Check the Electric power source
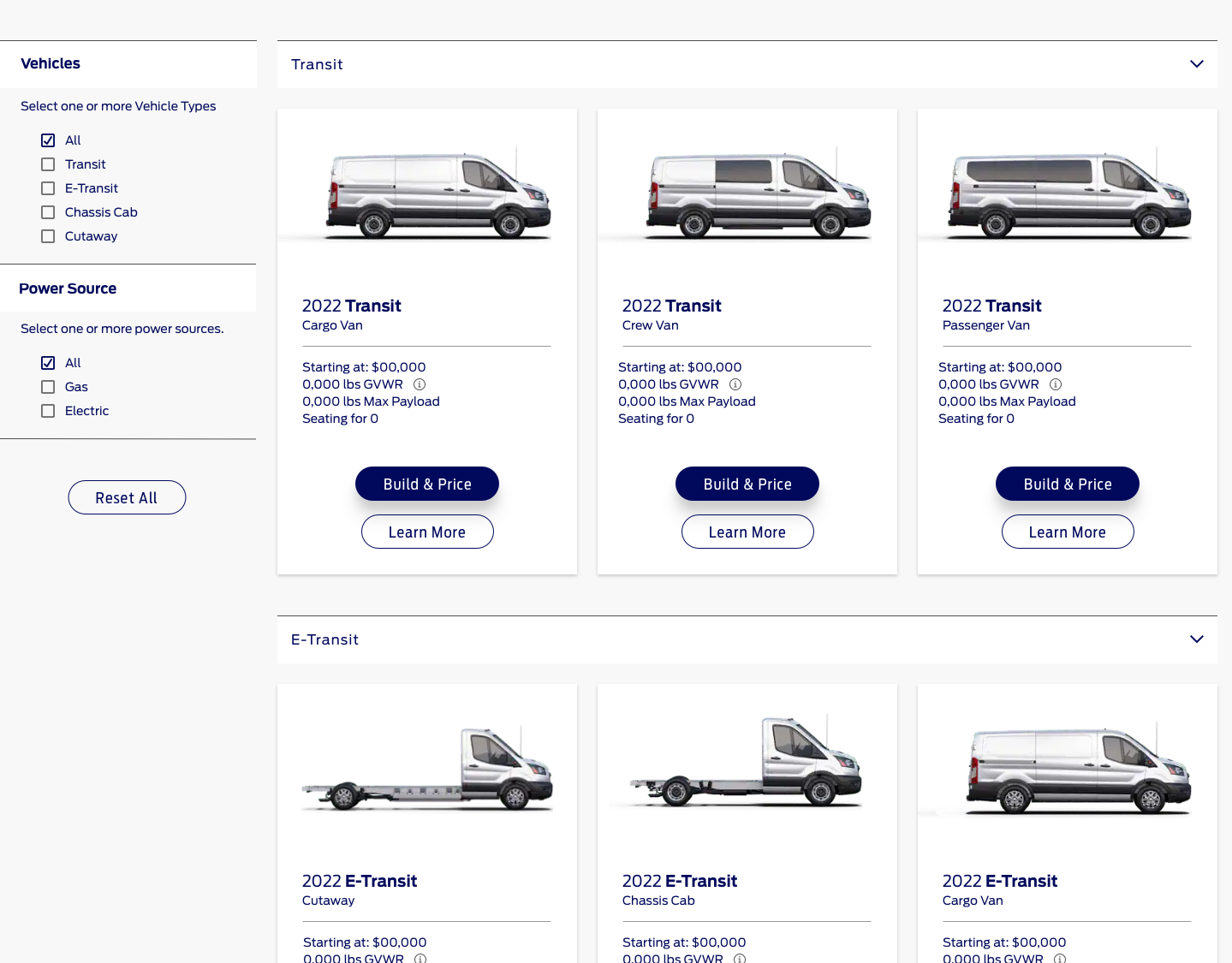 (x=48, y=411)
